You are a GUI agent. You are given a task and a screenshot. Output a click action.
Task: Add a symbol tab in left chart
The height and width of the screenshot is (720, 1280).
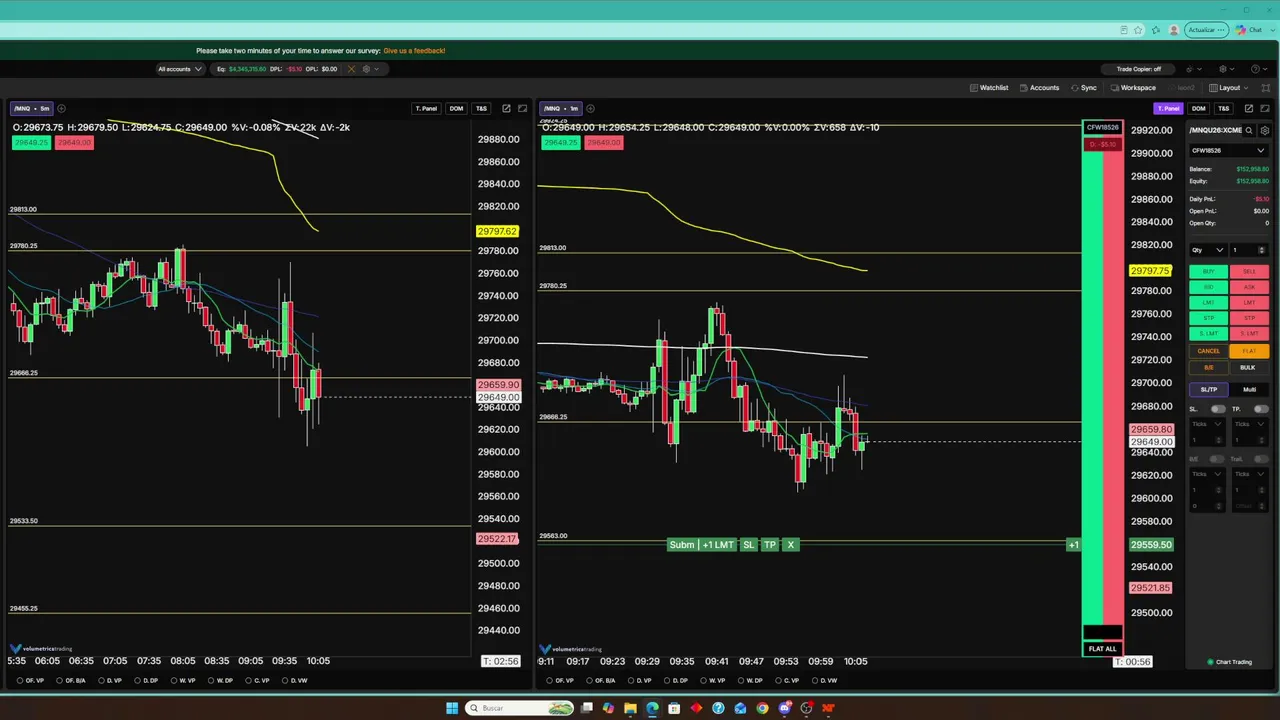click(x=61, y=108)
